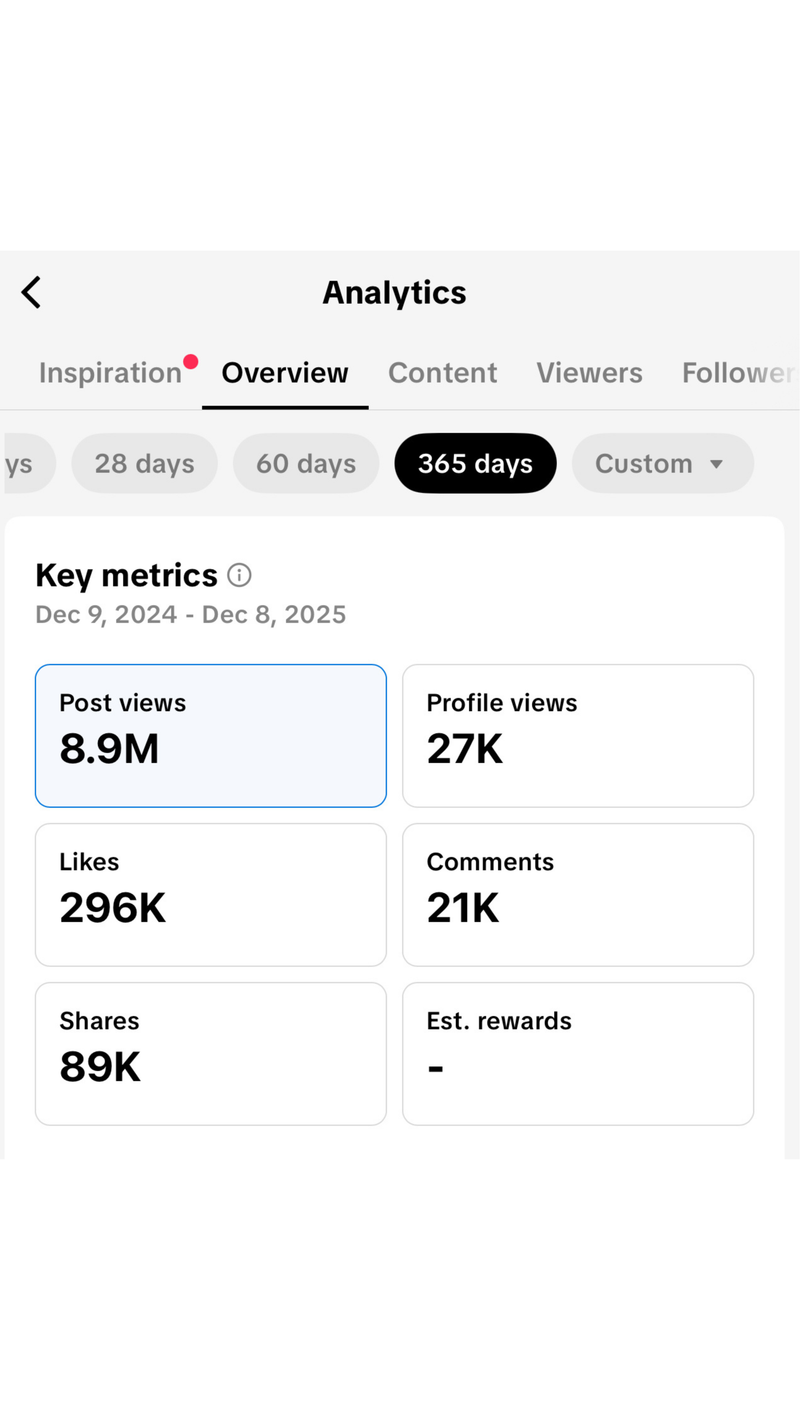This screenshot has height=1422, width=800.
Task: Choose the 60 days range
Action: point(306,463)
